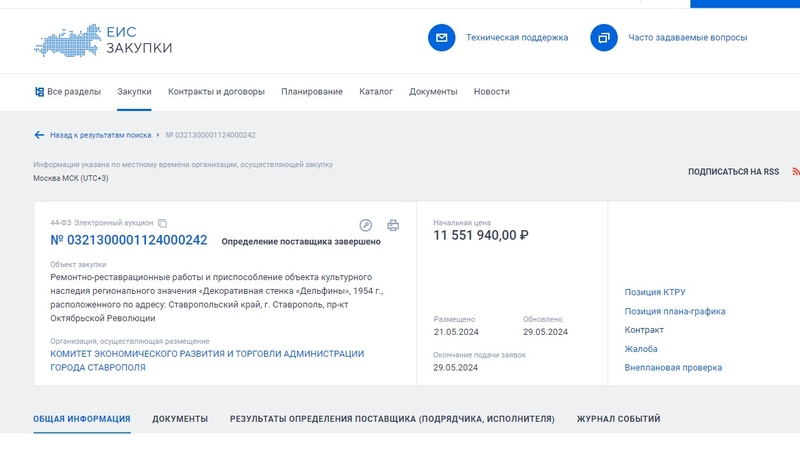Image resolution: width=800 pixels, height=452 pixels.
Task: Click the Подписаться на RSS button
Action: click(733, 172)
